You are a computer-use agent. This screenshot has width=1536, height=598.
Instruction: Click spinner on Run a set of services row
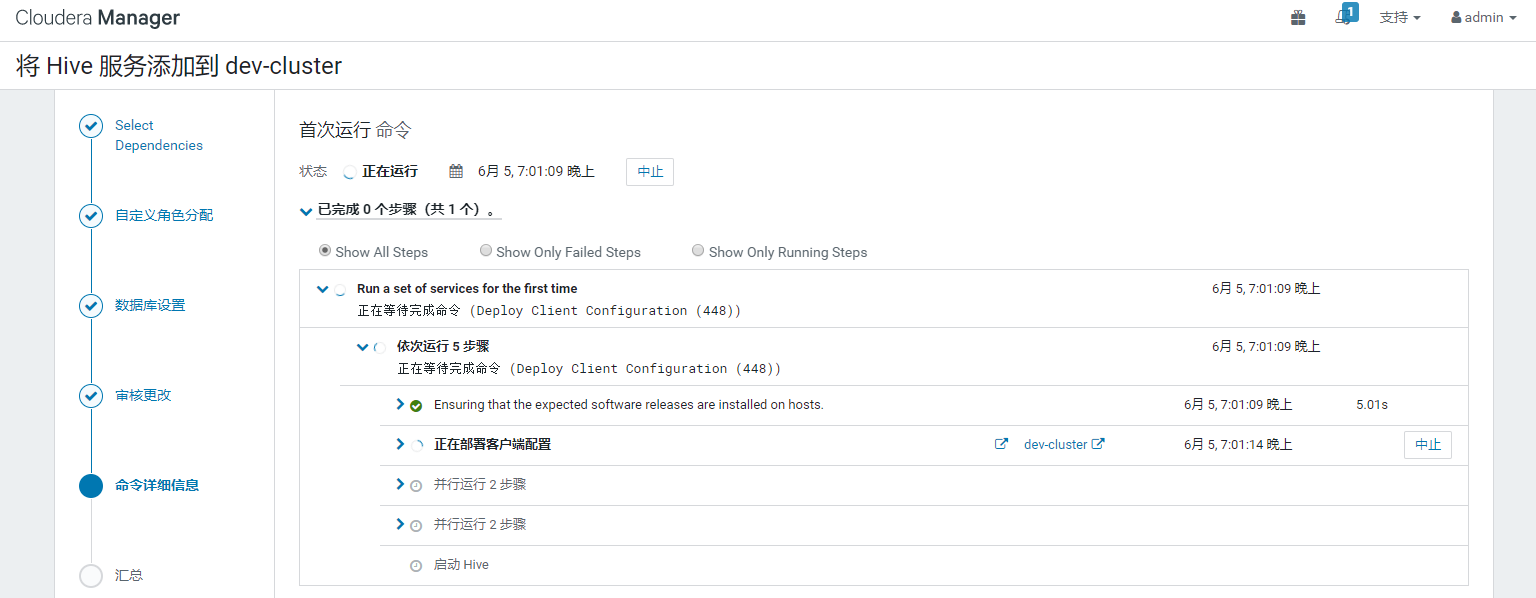tap(340, 290)
